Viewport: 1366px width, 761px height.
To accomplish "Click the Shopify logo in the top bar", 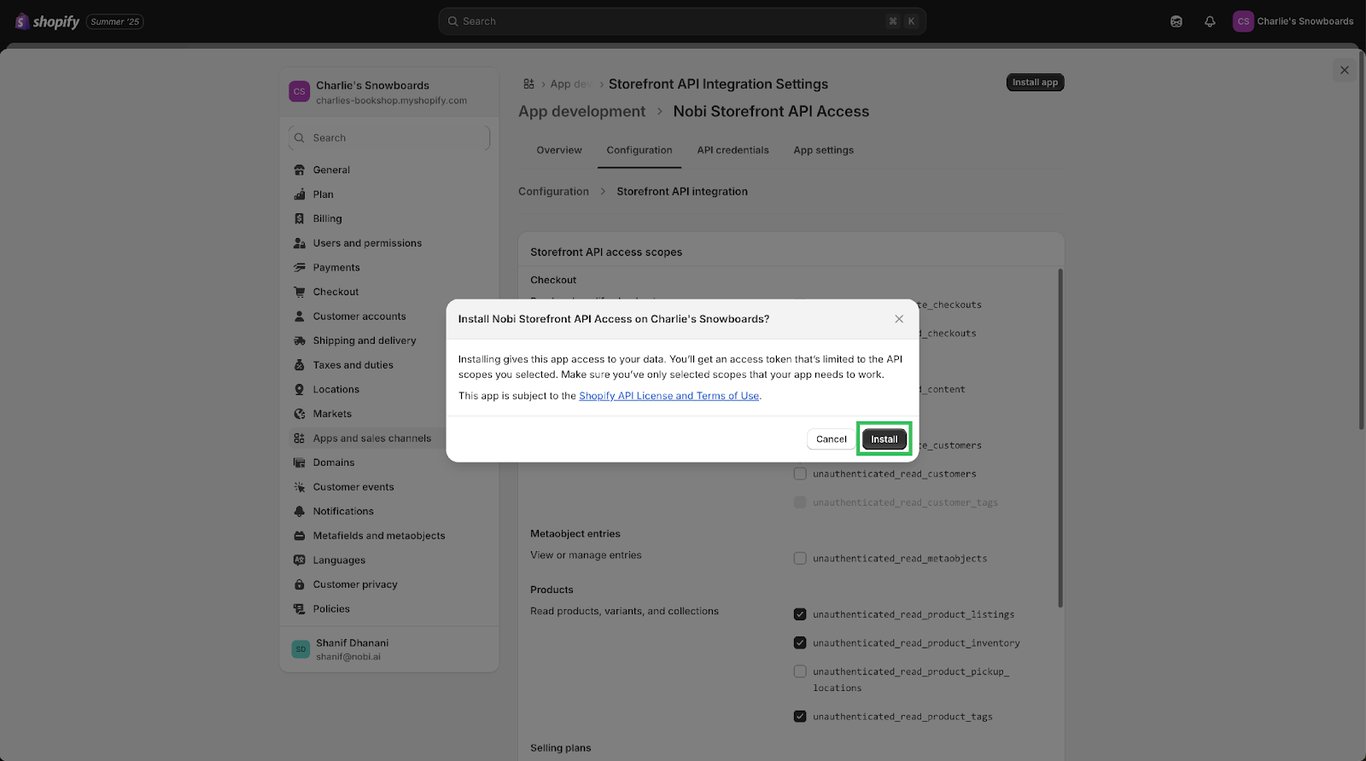I will click(47, 21).
